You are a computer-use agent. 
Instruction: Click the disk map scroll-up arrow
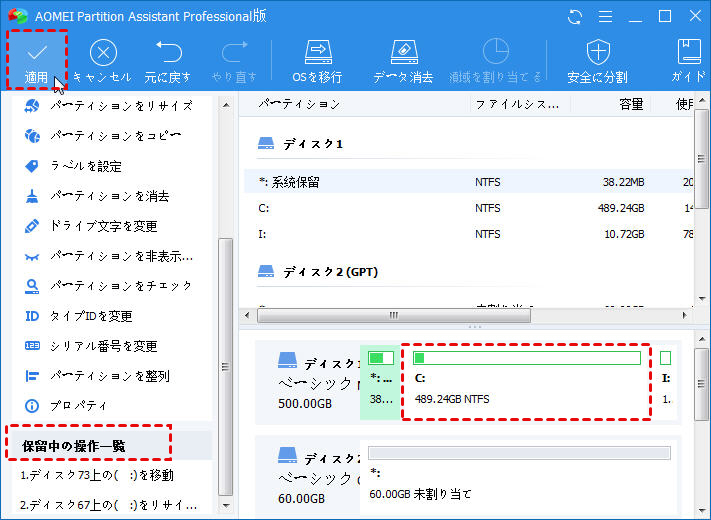(702, 339)
